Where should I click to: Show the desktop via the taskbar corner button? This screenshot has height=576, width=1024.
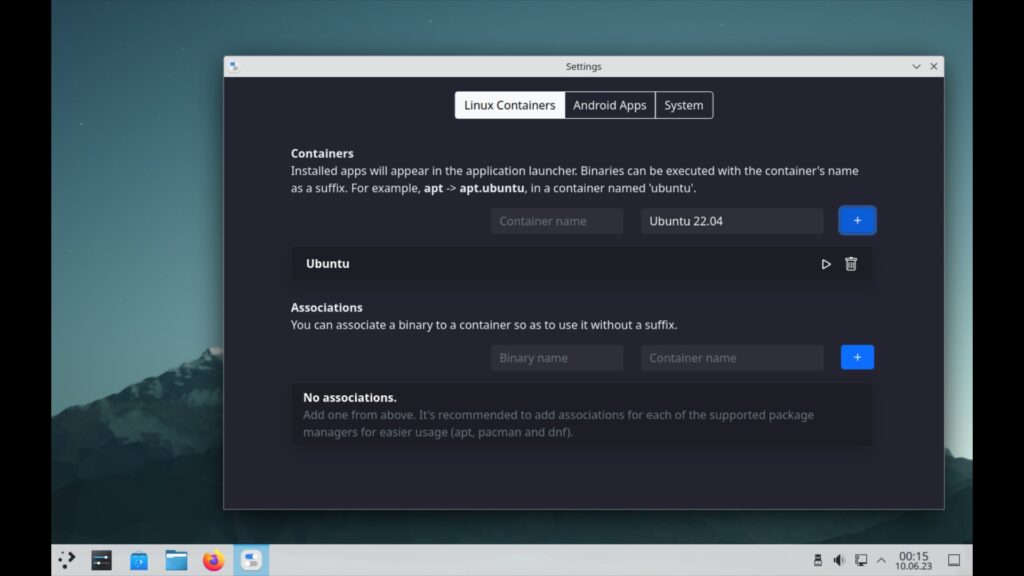[954, 560]
